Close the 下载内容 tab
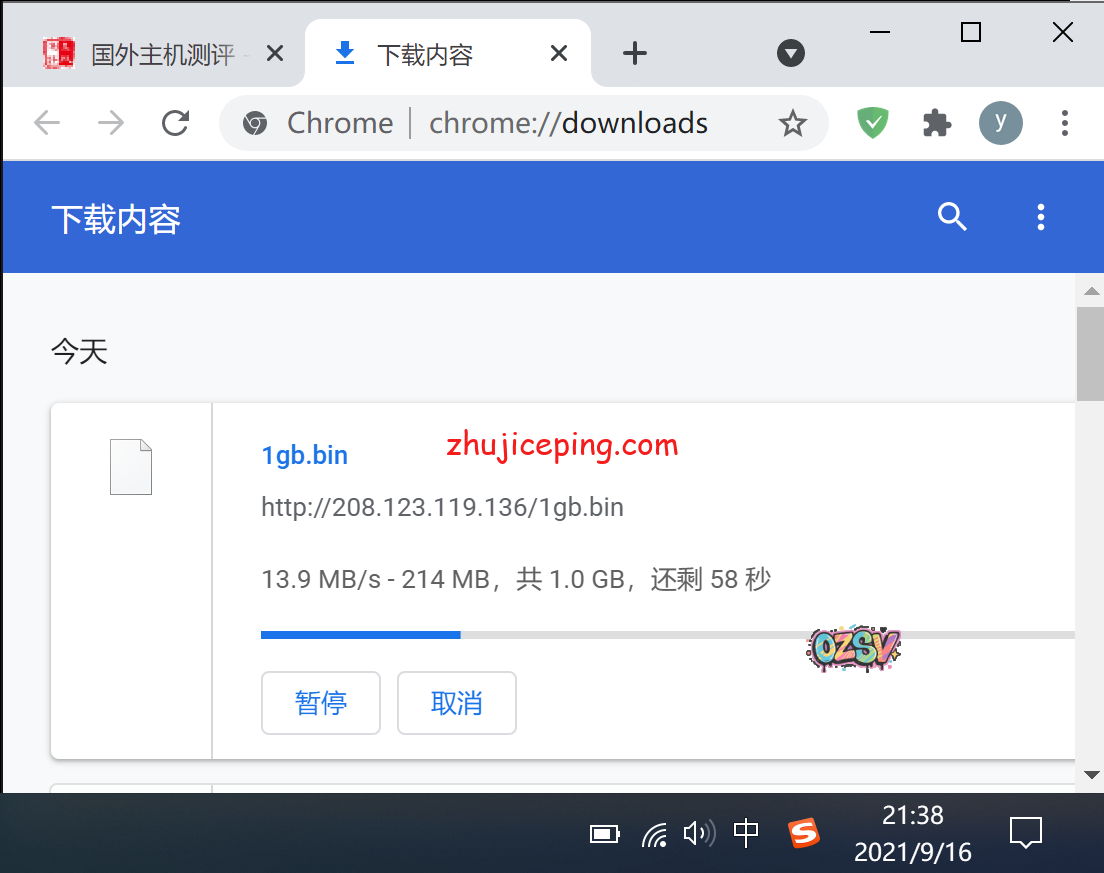The width and height of the screenshot is (1104, 873). (x=559, y=54)
